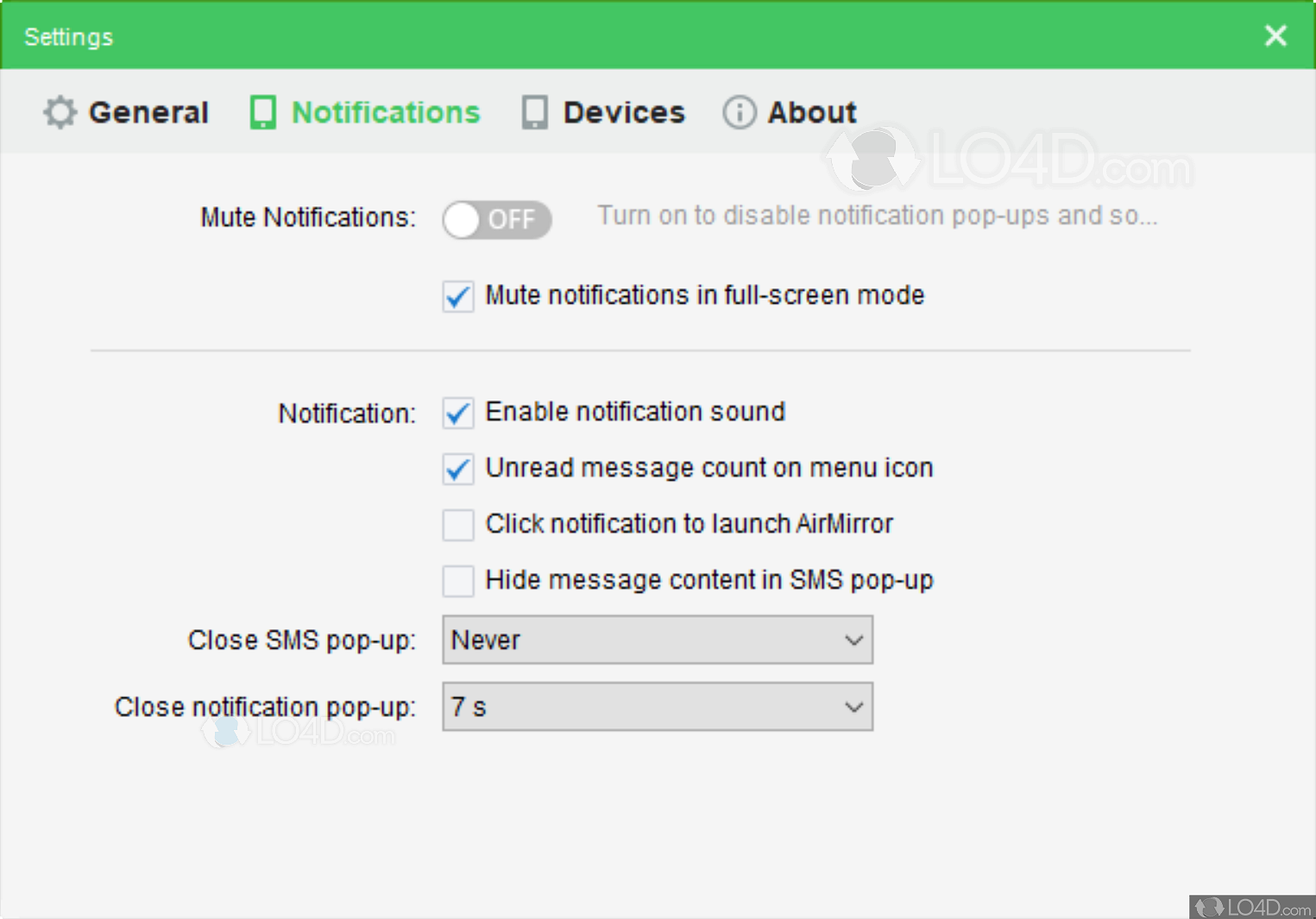The image size is (1316, 919).
Task: Check Hide message content in SMS pop-up
Action: click(457, 581)
